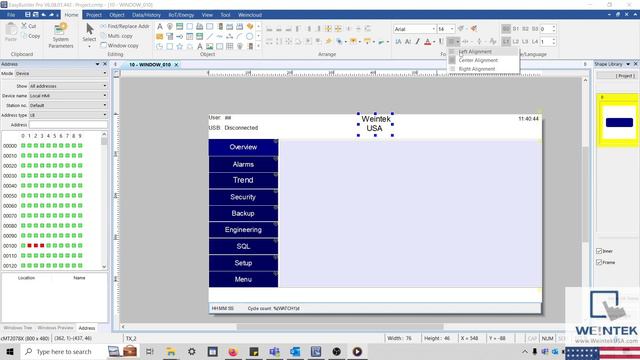The height and width of the screenshot is (360, 640).
Task: Increase font size with larger A icon
Action: [398, 41]
